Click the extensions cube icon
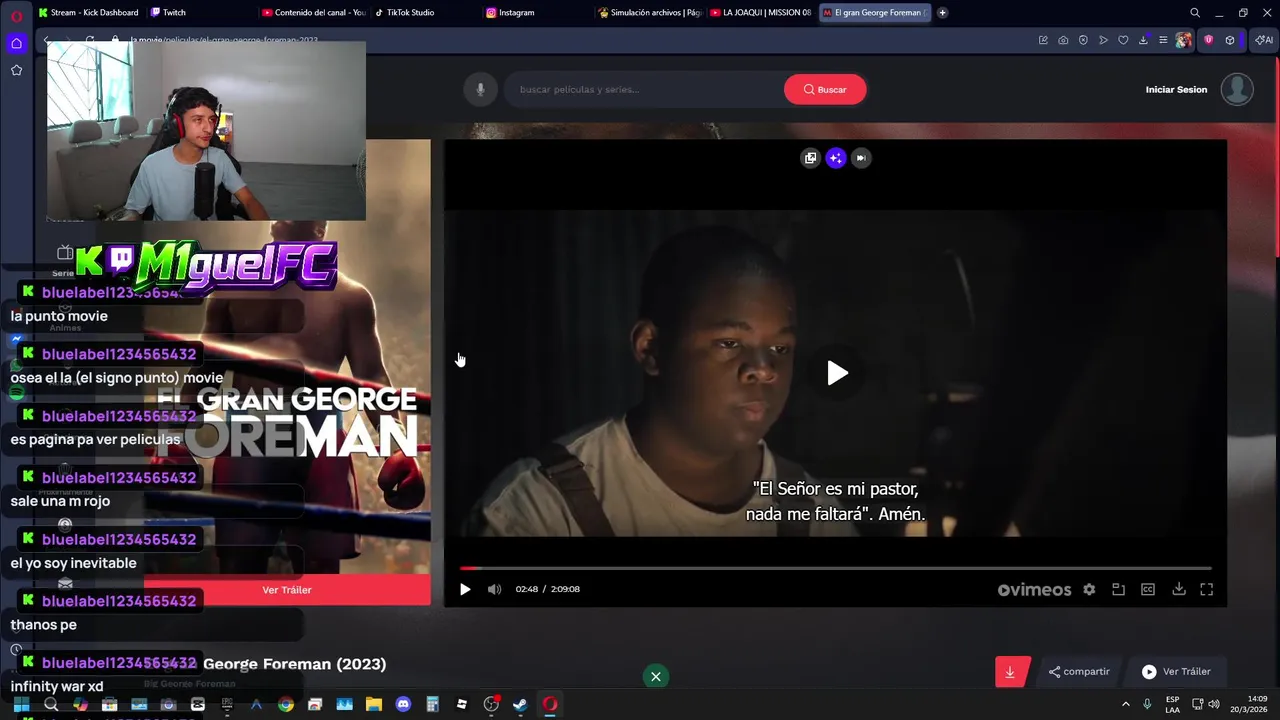Viewport: 1280px width, 720px height. pyautogui.click(x=1230, y=40)
